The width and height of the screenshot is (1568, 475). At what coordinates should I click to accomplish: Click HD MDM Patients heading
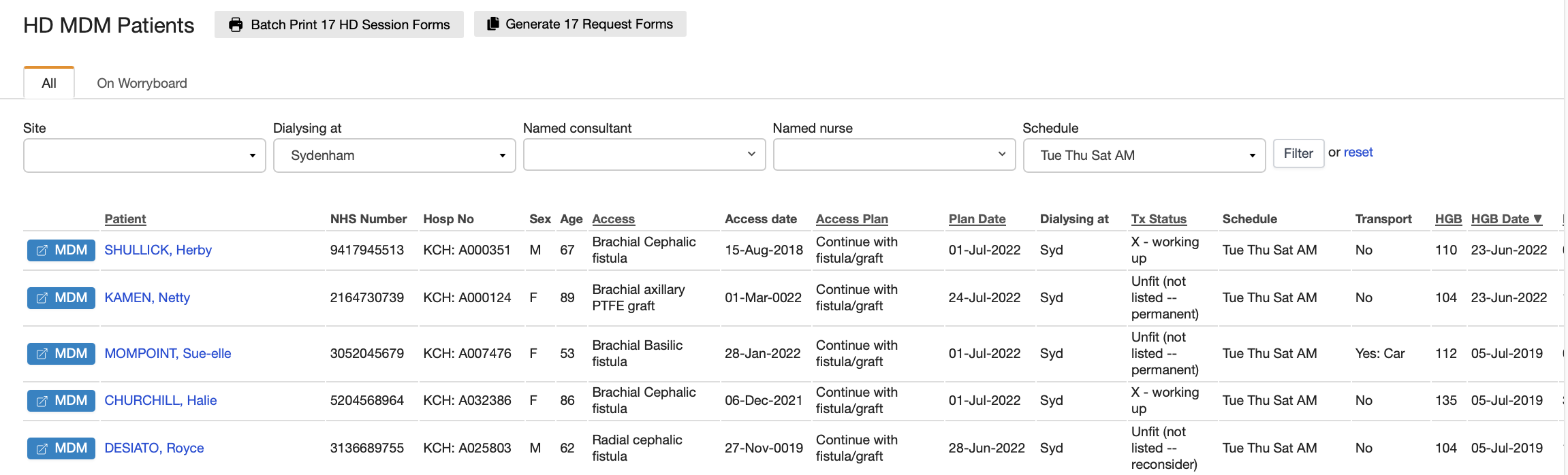coord(109,25)
